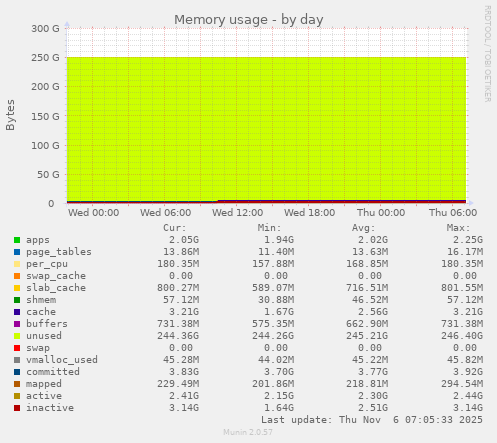Image resolution: width=497 pixels, height=443 pixels.
Task: Click the unused legend label
Action: [44, 336]
